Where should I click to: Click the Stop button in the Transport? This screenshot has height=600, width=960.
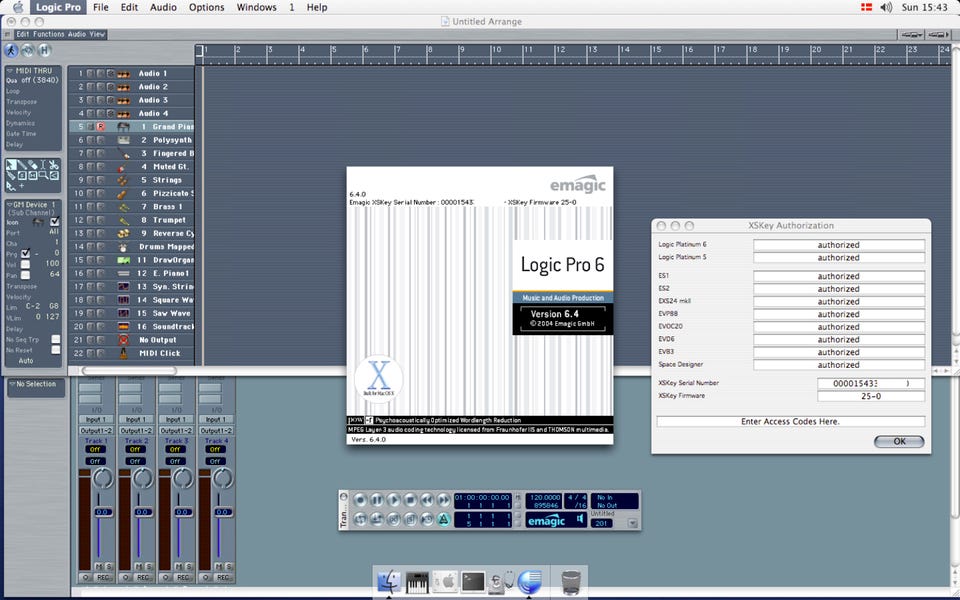point(410,500)
